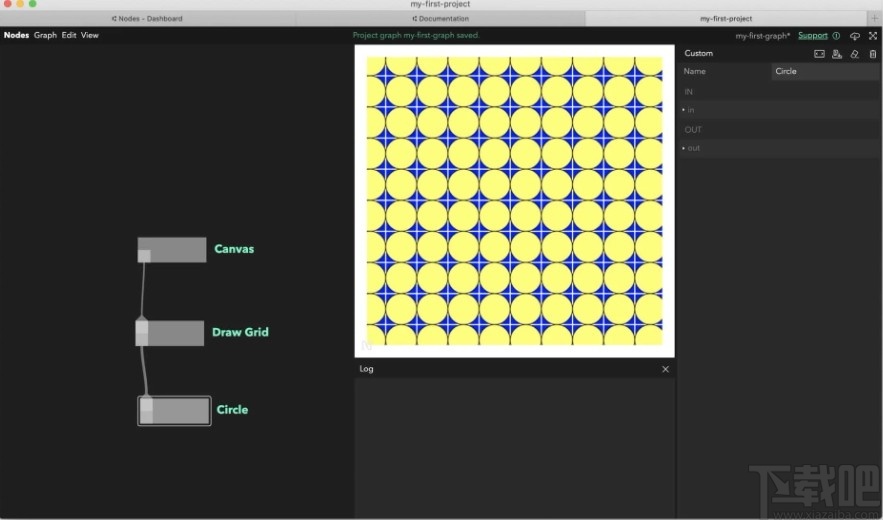Close the Log panel

666,369
